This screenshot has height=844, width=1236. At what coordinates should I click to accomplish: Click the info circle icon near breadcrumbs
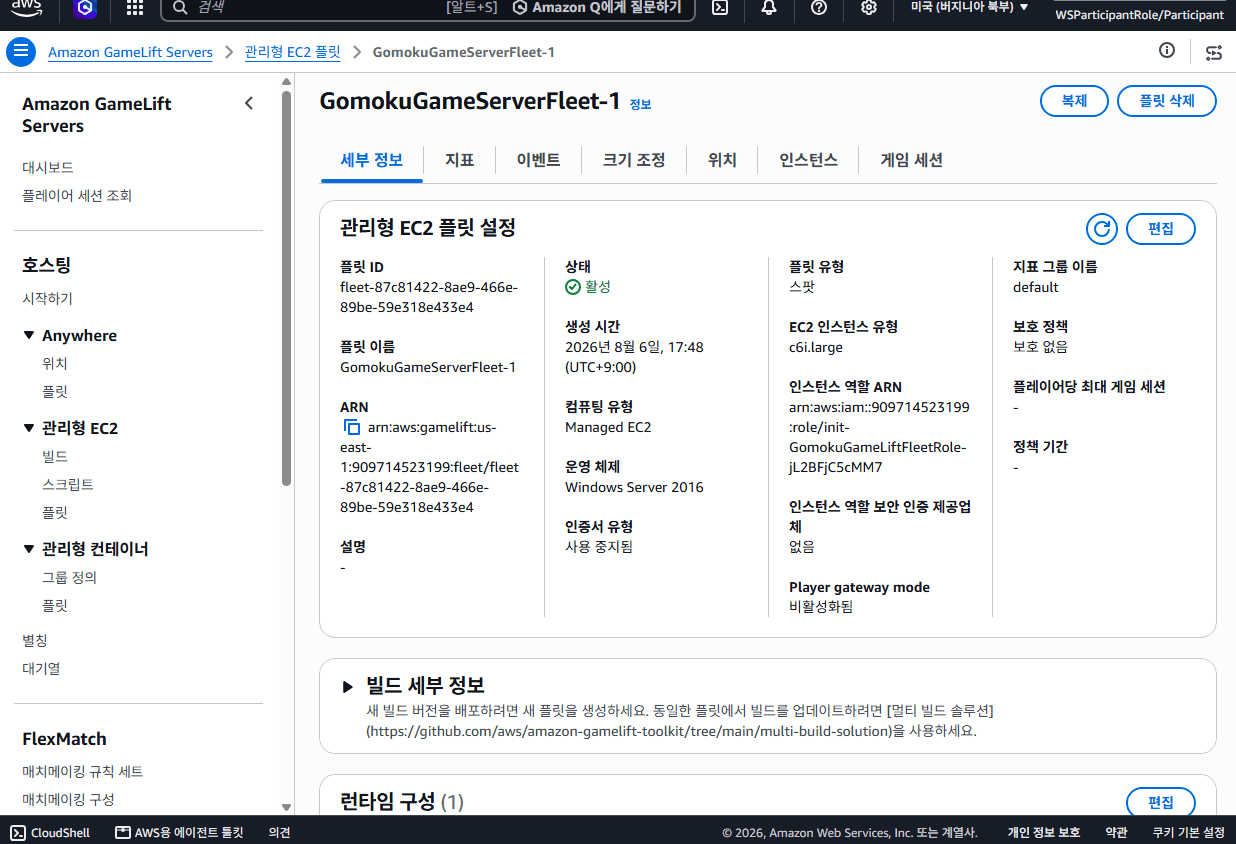pos(1167,51)
